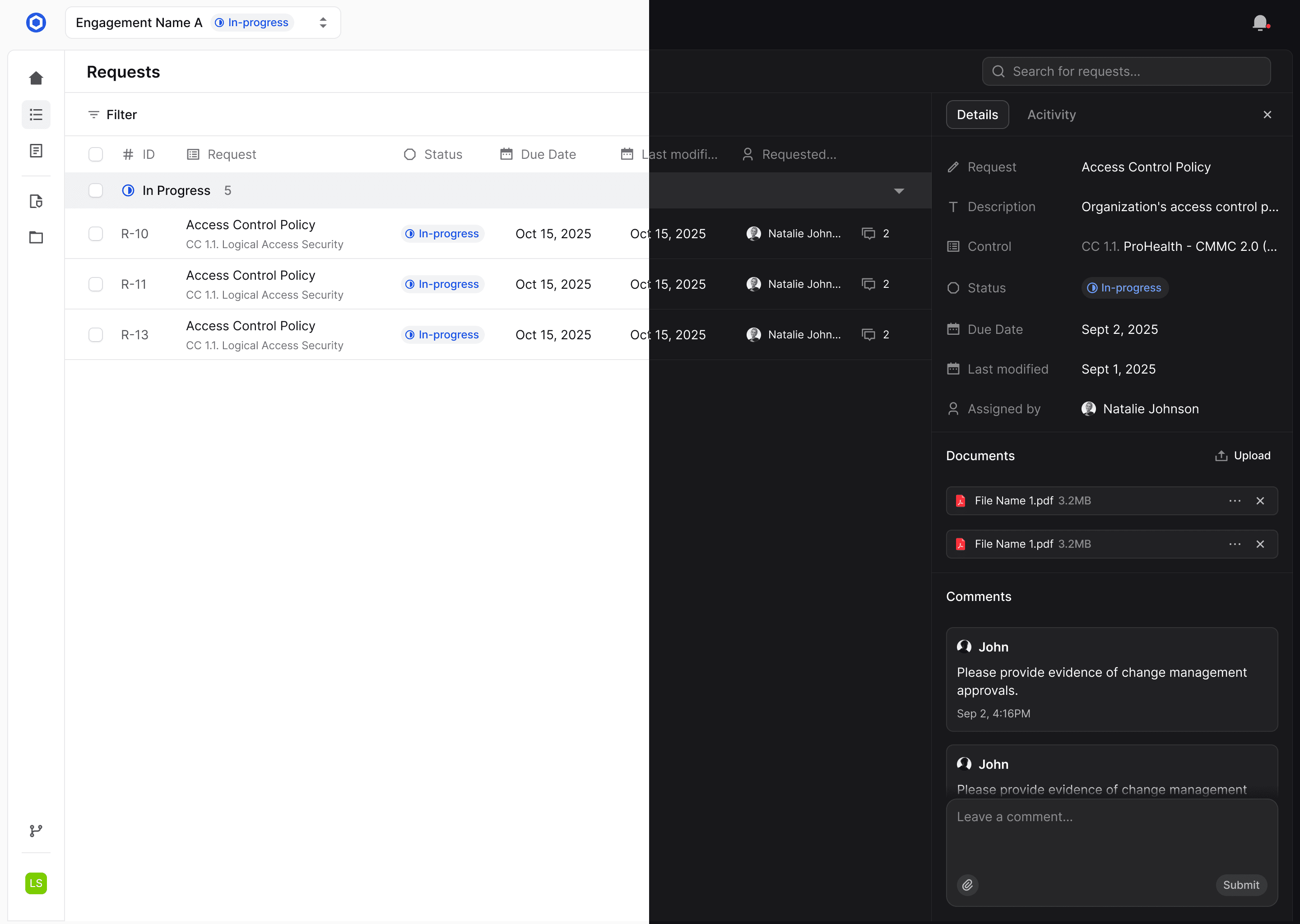The width and height of the screenshot is (1300, 924).
Task: Open Access Control Policy request R-10
Action: point(251,225)
